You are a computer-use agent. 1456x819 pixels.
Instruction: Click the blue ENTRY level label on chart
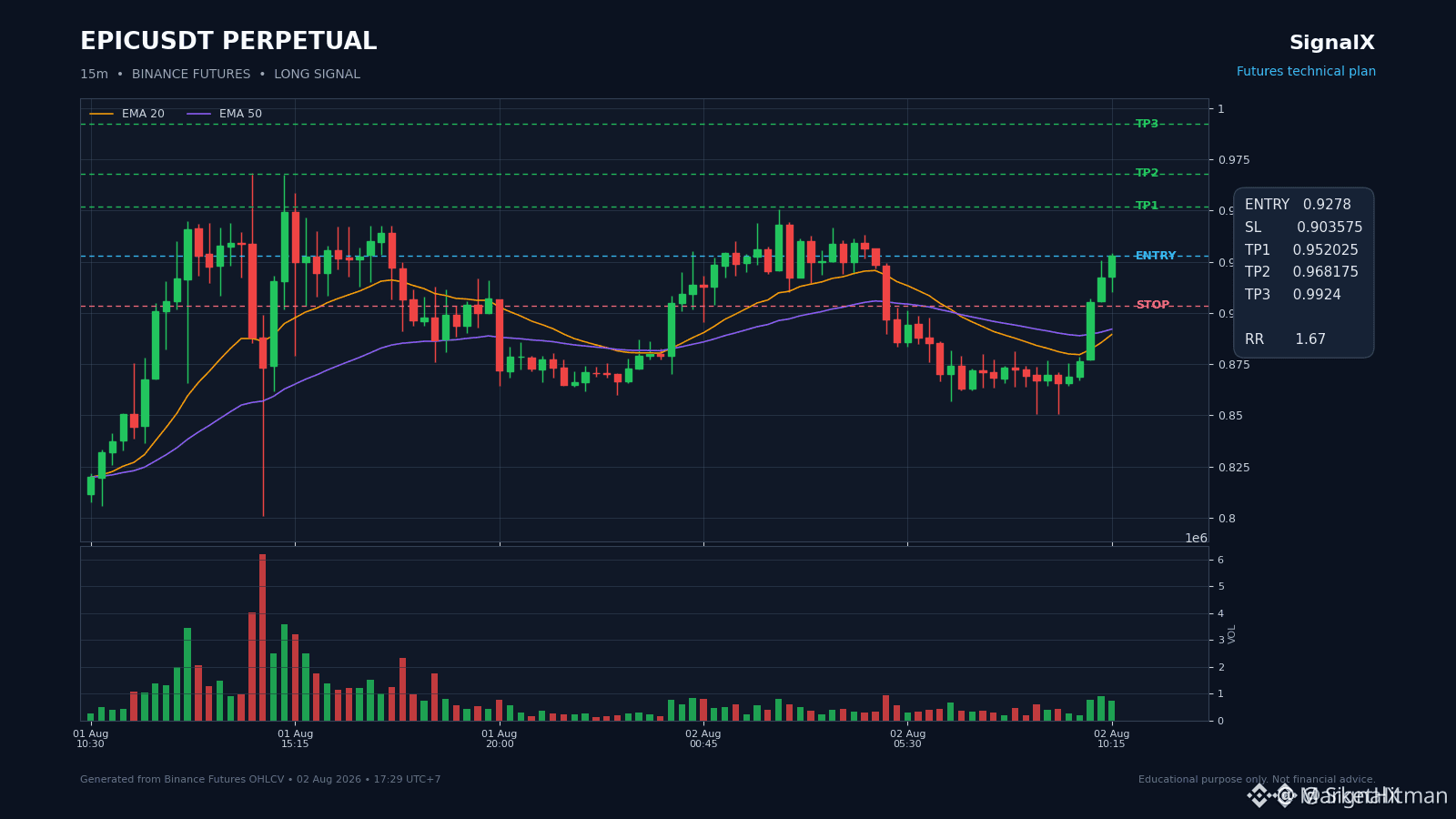click(x=1156, y=256)
